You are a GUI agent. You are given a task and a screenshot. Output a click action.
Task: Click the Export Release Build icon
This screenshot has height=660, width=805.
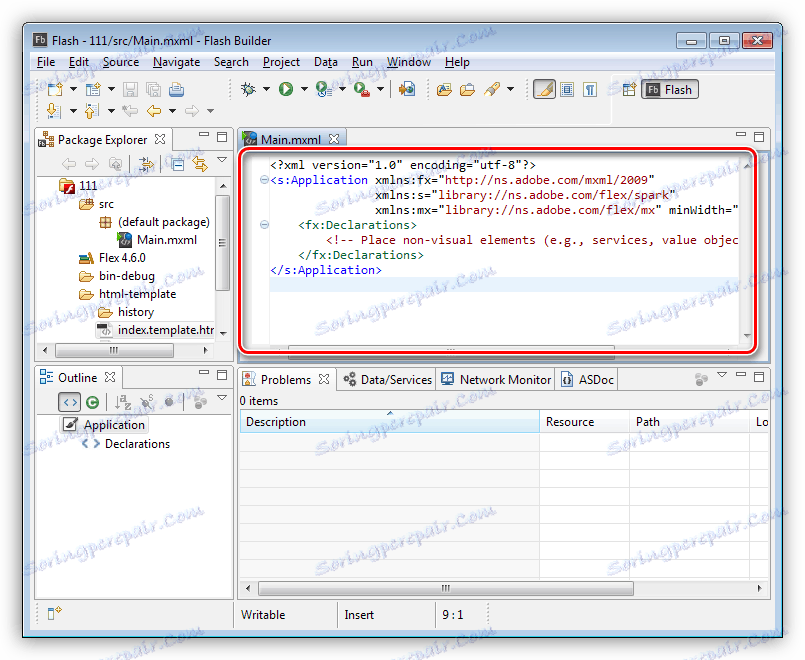point(407,89)
